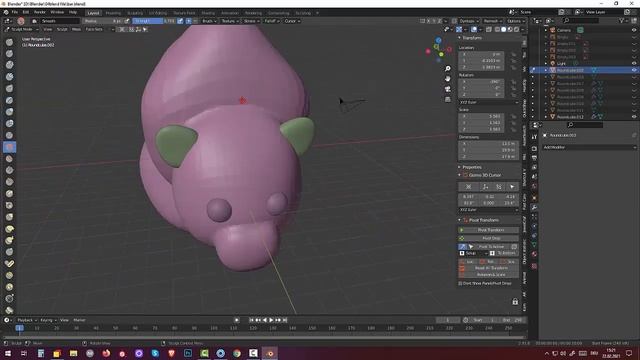Viewport: 640px width, 360px height.
Task: Toggle visibility of selected Roundcube.002 row
Action: tap(634, 70)
